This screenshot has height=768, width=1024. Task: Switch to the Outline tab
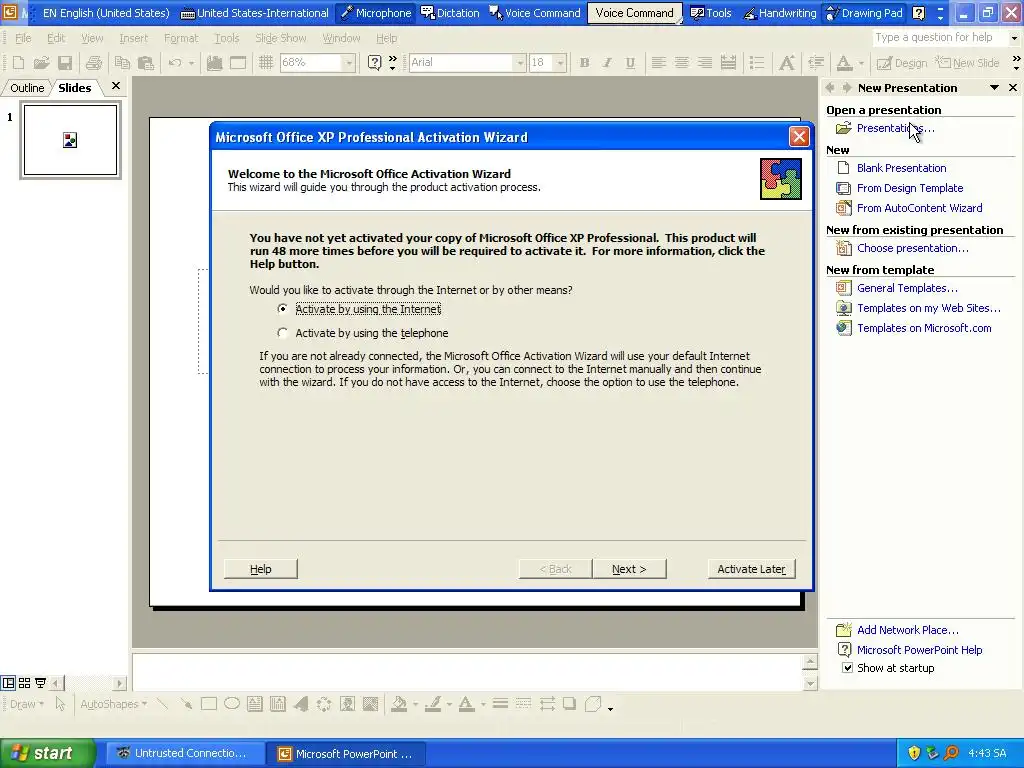27,88
